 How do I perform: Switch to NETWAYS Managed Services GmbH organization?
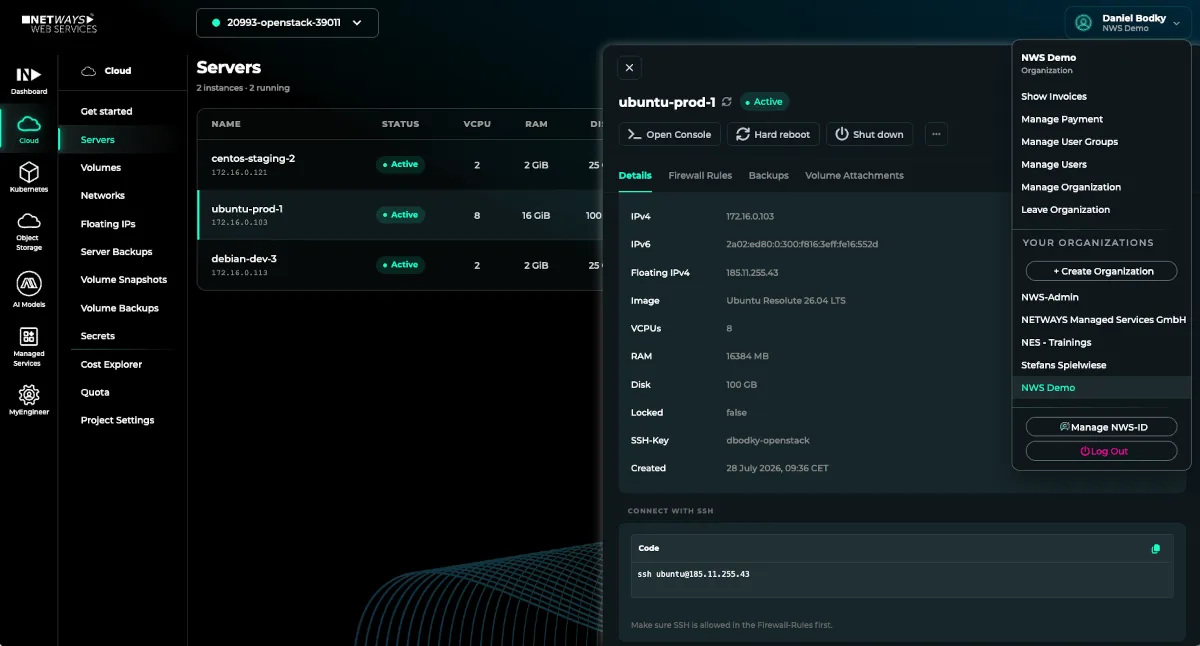1103,320
